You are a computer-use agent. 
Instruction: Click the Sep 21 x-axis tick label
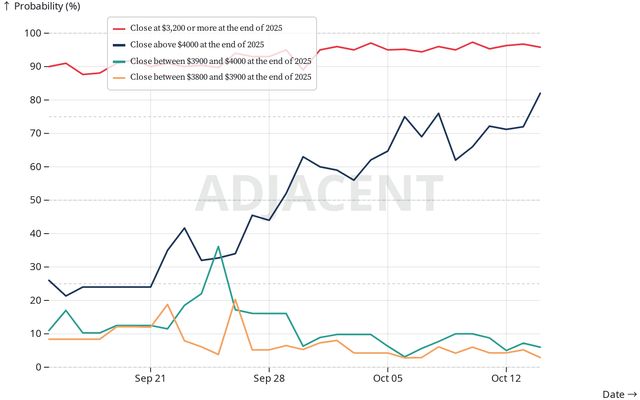tap(149, 380)
